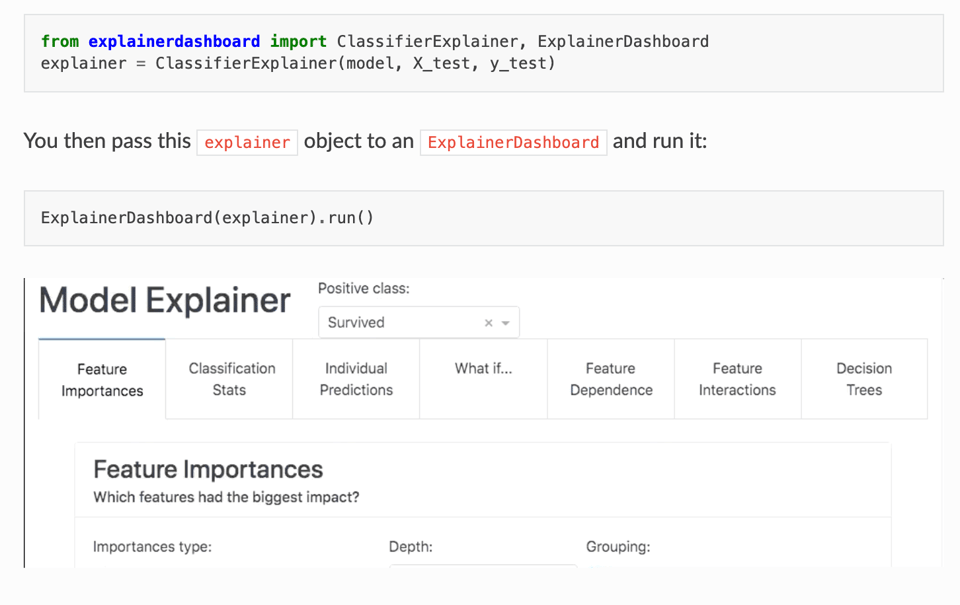Switch to the Feature Interactions tab
Viewport: 960px width, 605px height.
point(737,379)
